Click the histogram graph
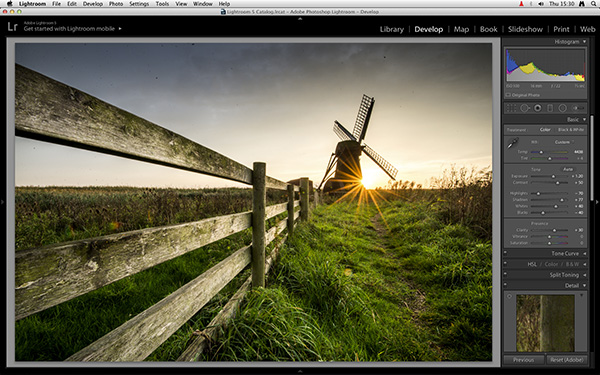Viewport: 600px width, 375px height. point(545,65)
